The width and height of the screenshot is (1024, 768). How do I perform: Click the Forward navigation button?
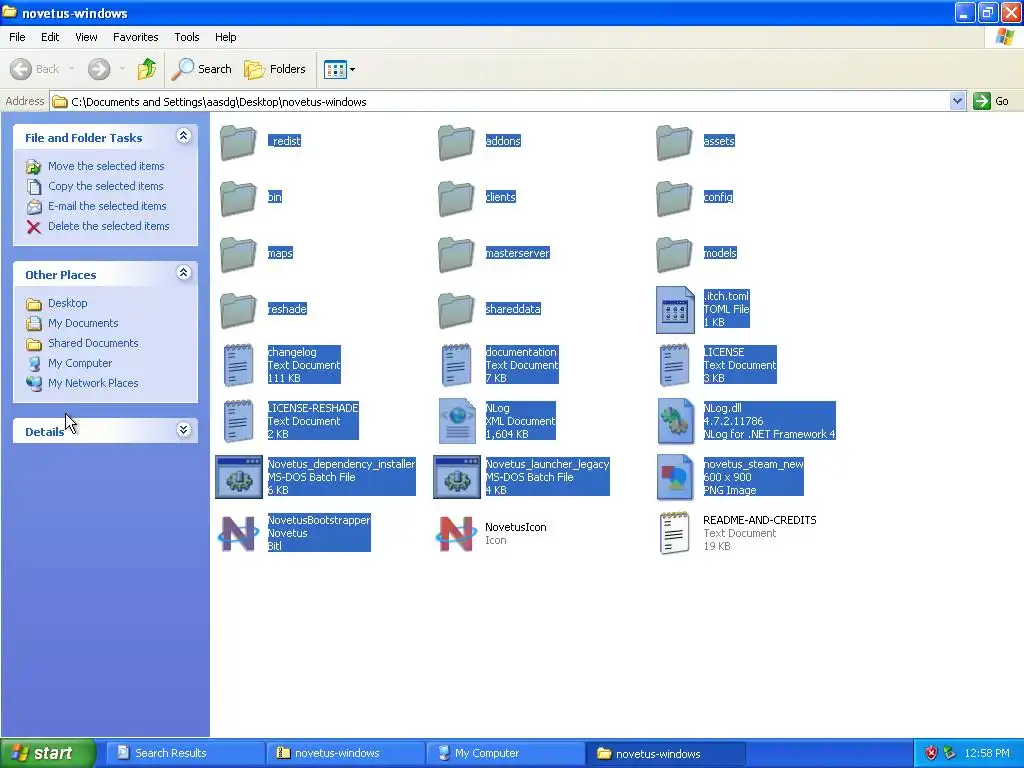pos(99,69)
